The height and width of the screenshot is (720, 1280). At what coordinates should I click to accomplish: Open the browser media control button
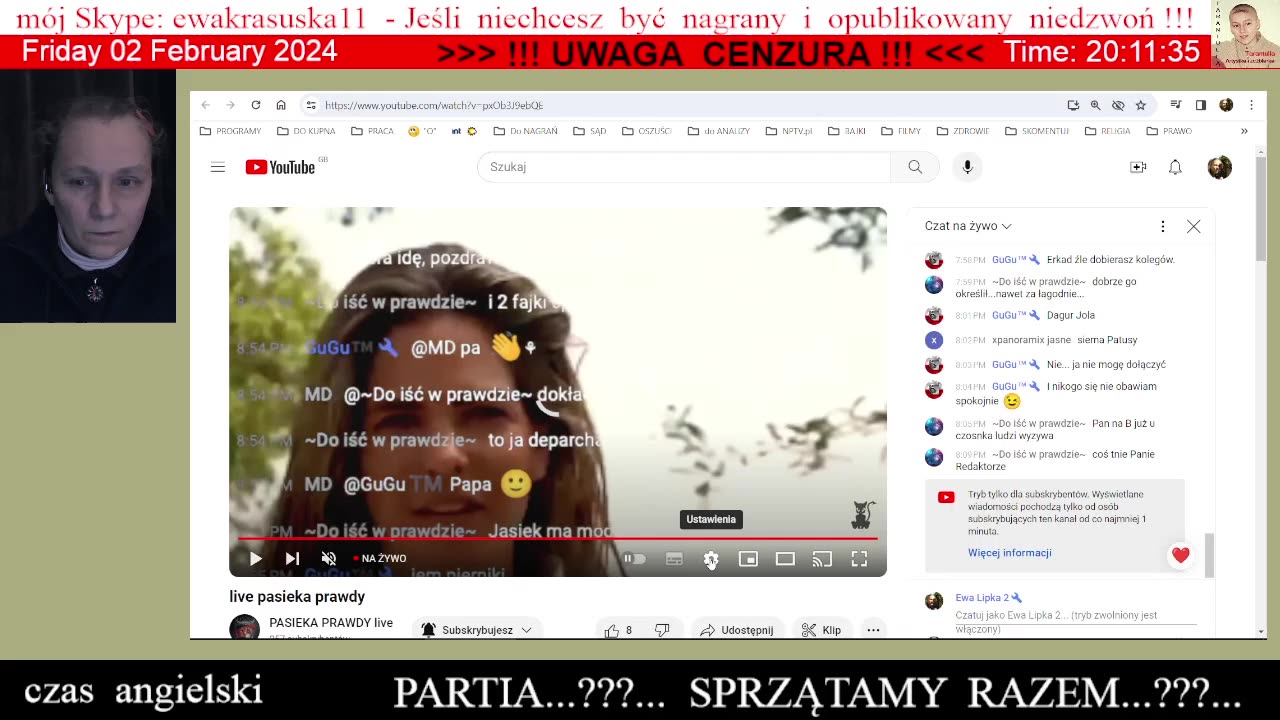click(1176, 105)
